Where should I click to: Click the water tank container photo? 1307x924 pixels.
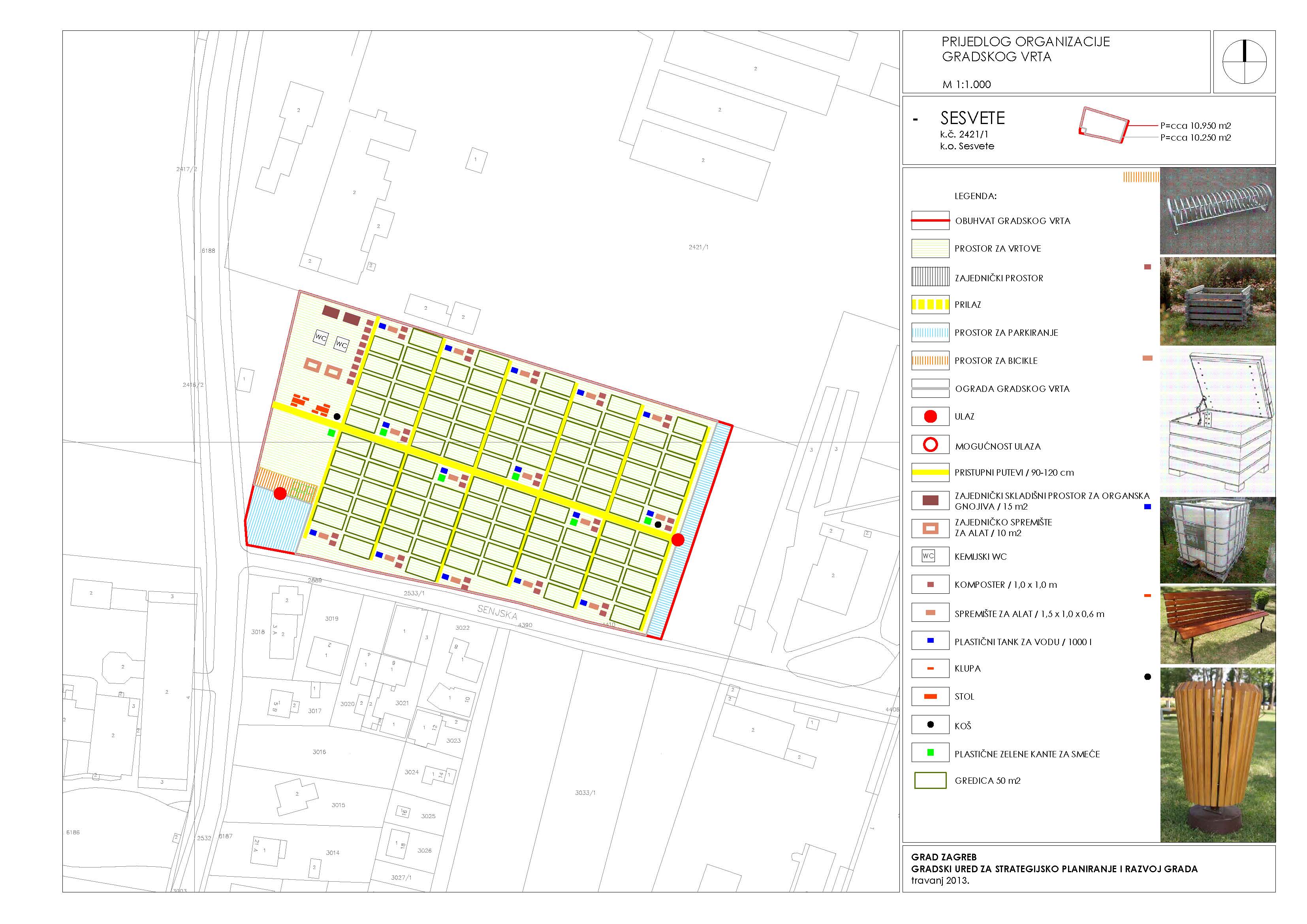click(1218, 540)
